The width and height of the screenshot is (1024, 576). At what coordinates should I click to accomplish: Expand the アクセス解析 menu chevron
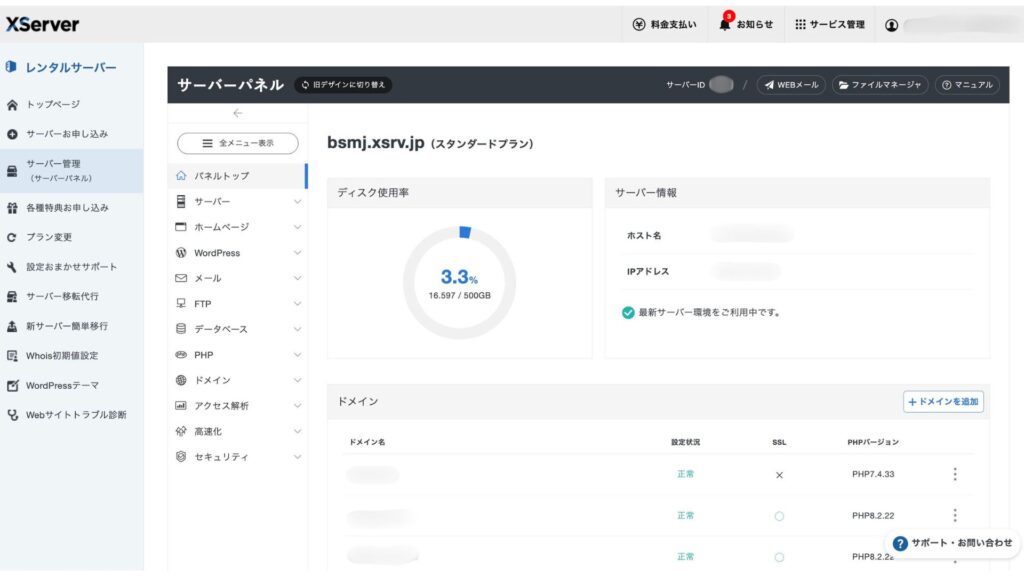(x=297, y=406)
